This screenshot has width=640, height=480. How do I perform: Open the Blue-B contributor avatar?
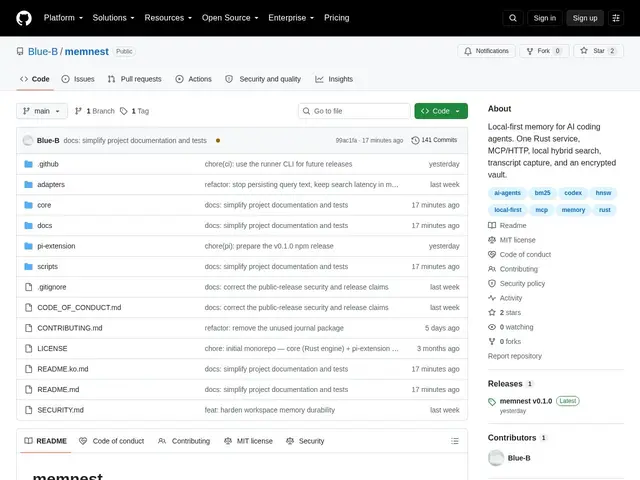(x=496, y=458)
